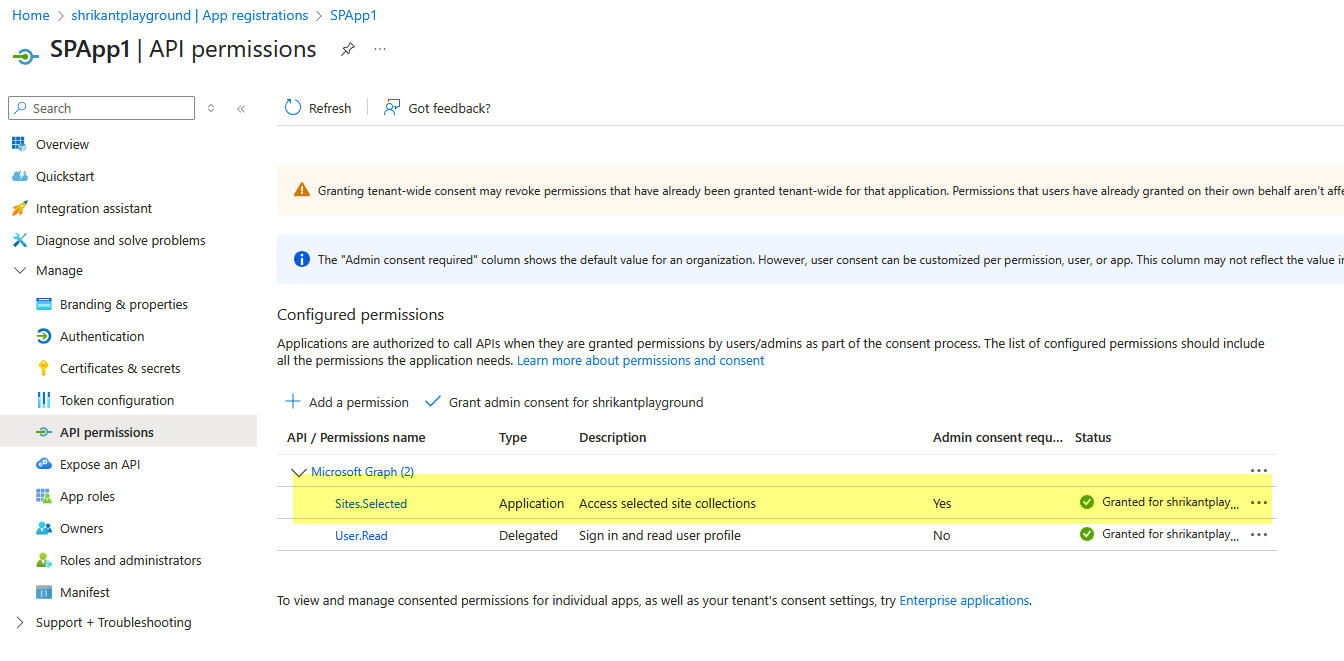The image size is (1344, 661).
Task: Open the ellipsis menu for Sites.Selected
Action: pos(1258,503)
